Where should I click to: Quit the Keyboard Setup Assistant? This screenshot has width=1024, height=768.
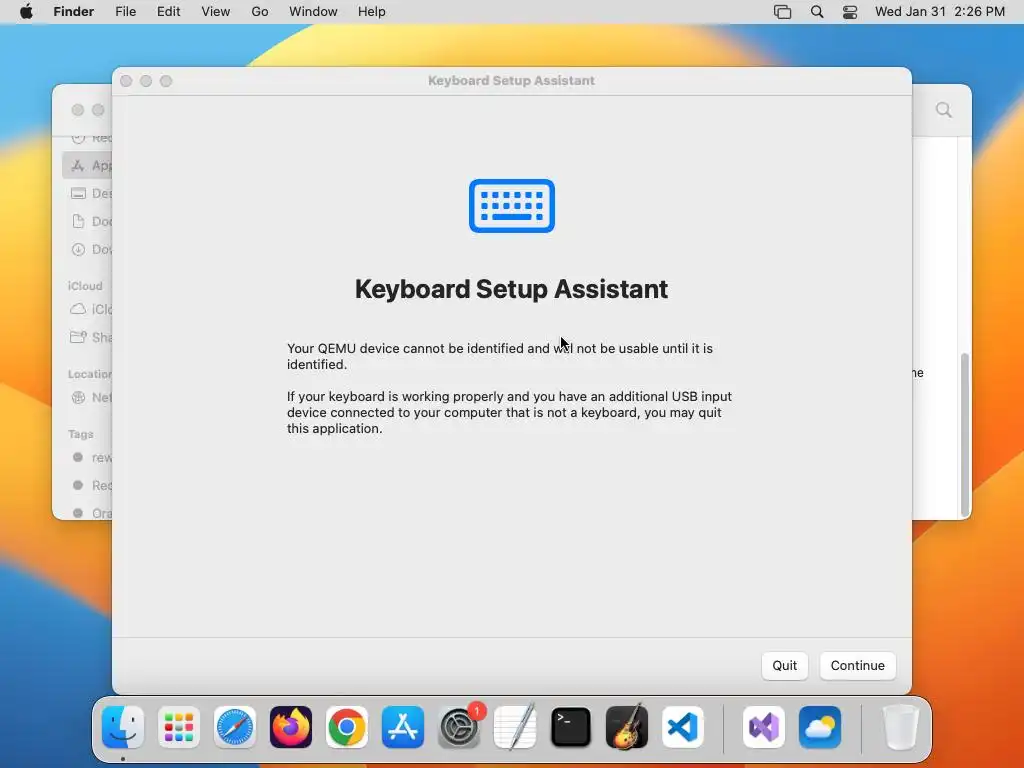point(784,665)
